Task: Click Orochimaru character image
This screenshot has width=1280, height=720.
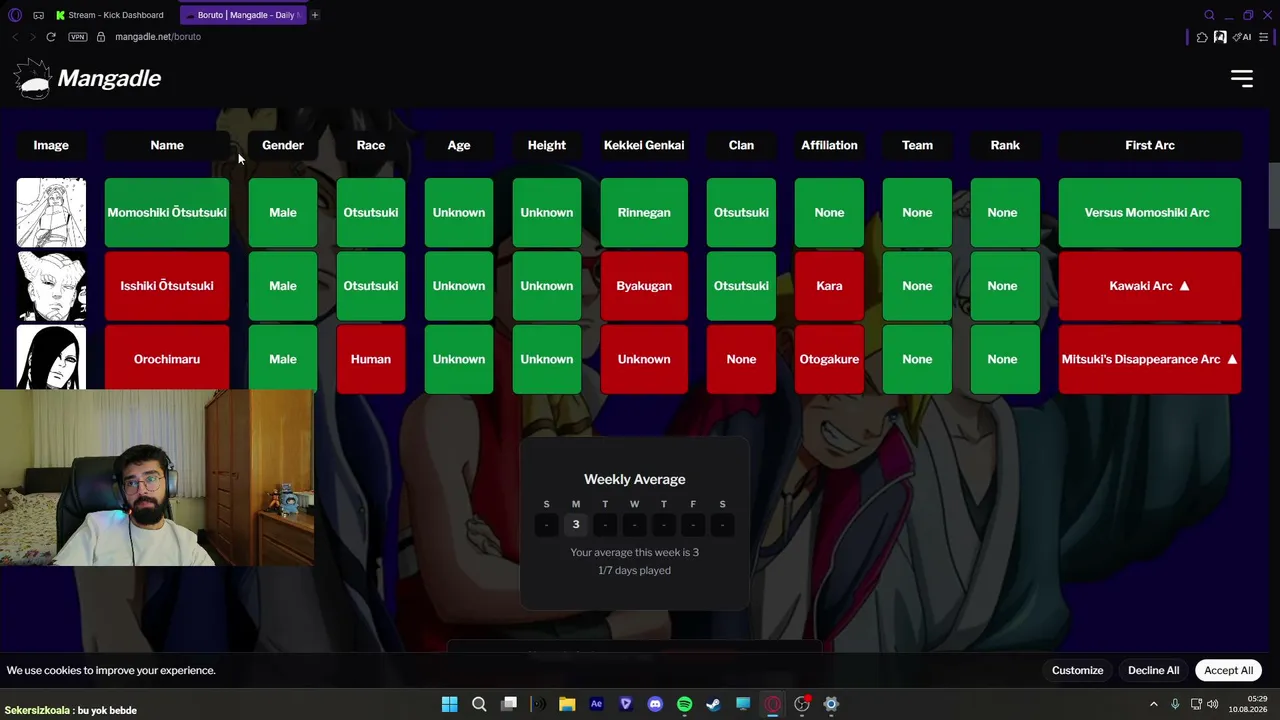Action: pos(51,357)
